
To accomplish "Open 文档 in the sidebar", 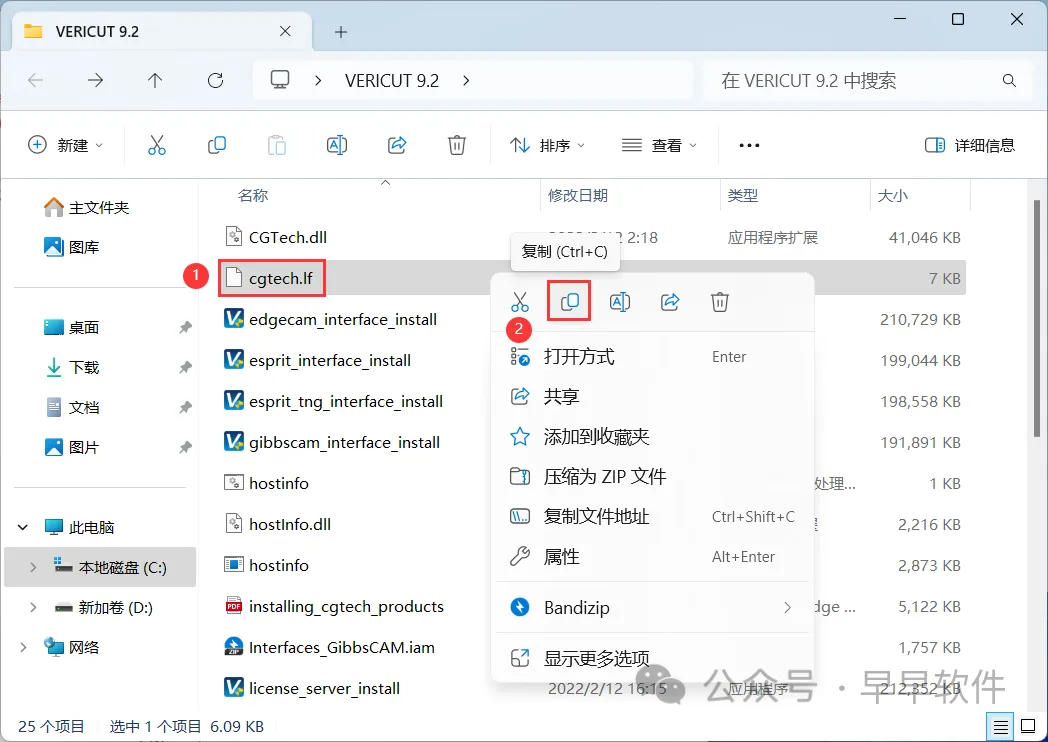I will coord(72,407).
